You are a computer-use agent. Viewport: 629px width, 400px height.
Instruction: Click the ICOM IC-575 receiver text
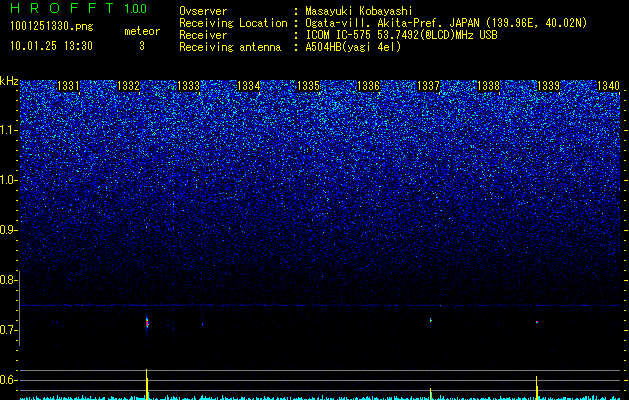point(401,35)
